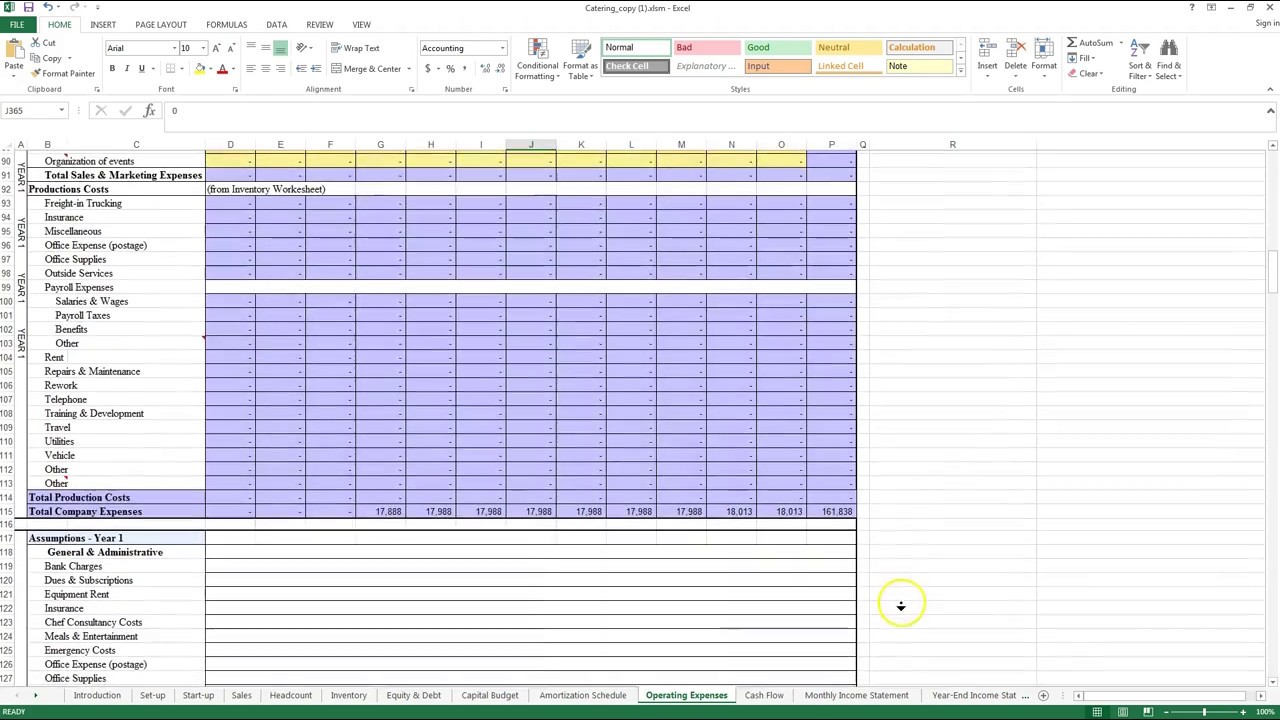Viewport: 1280px width, 720px height.
Task: Add a new sheet with the plus icon
Action: pos(1043,695)
